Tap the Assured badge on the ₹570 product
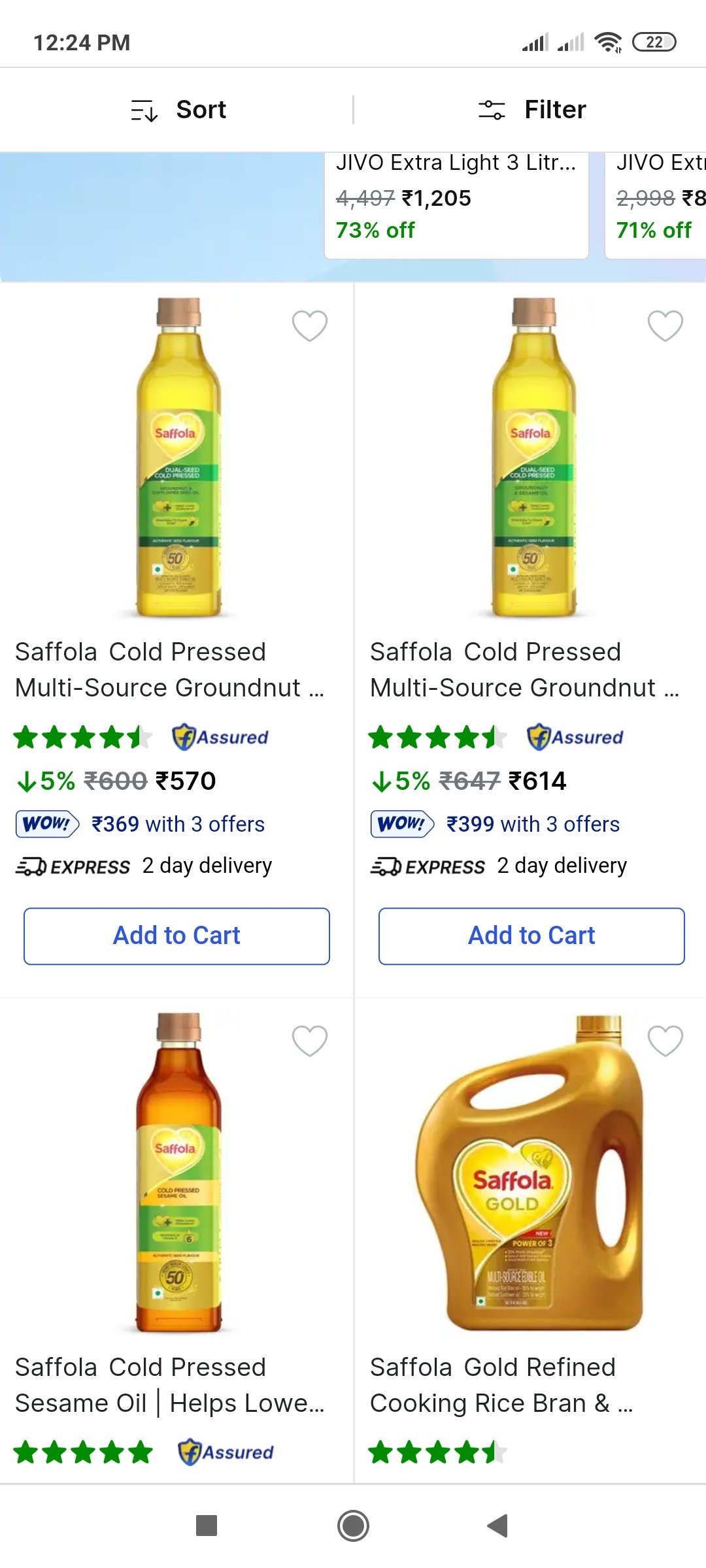 [220, 737]
